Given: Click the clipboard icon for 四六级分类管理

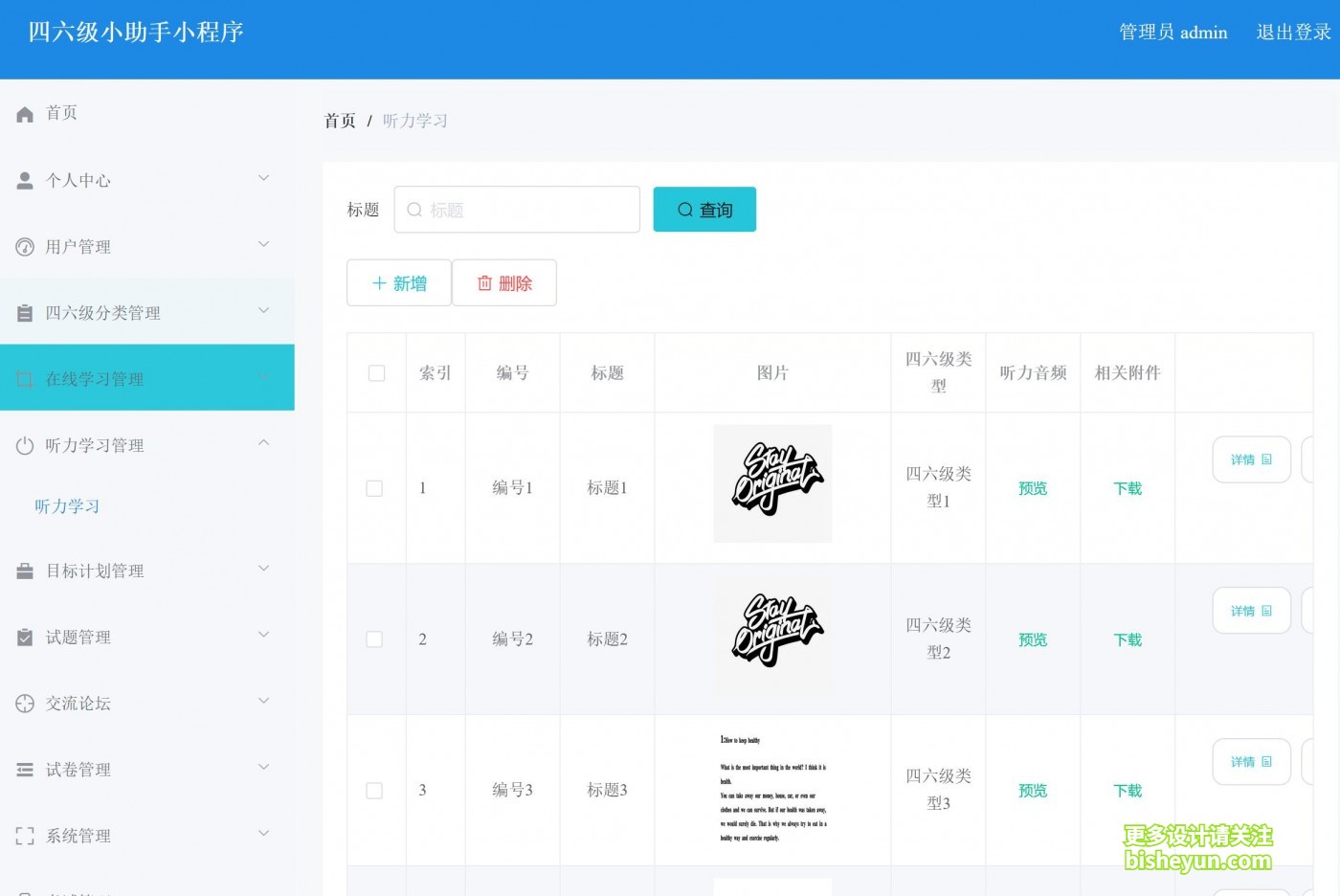Looking at the screenshot, I should click(x=24, y=311).
